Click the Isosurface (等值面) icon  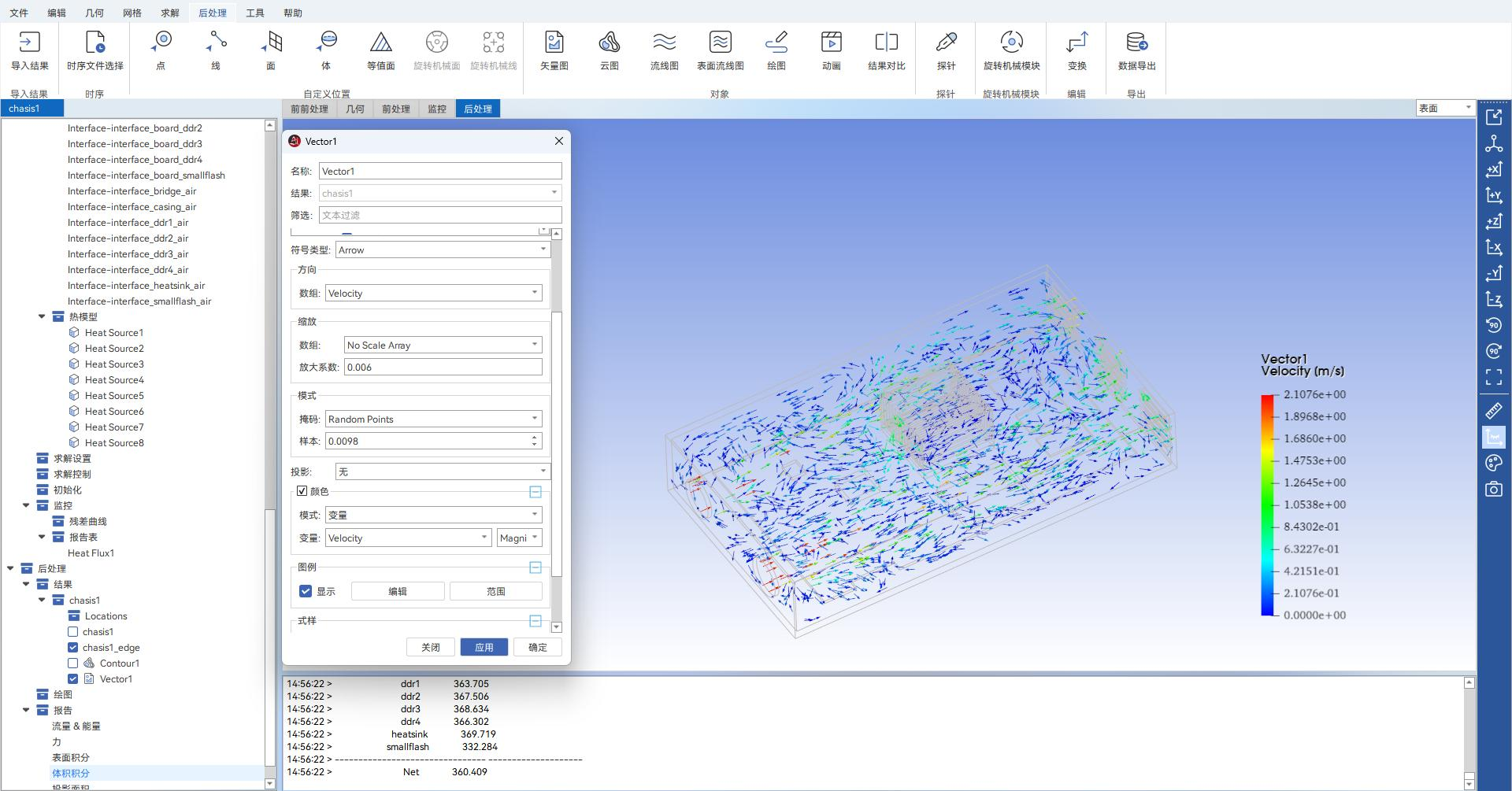pos(381,43)
